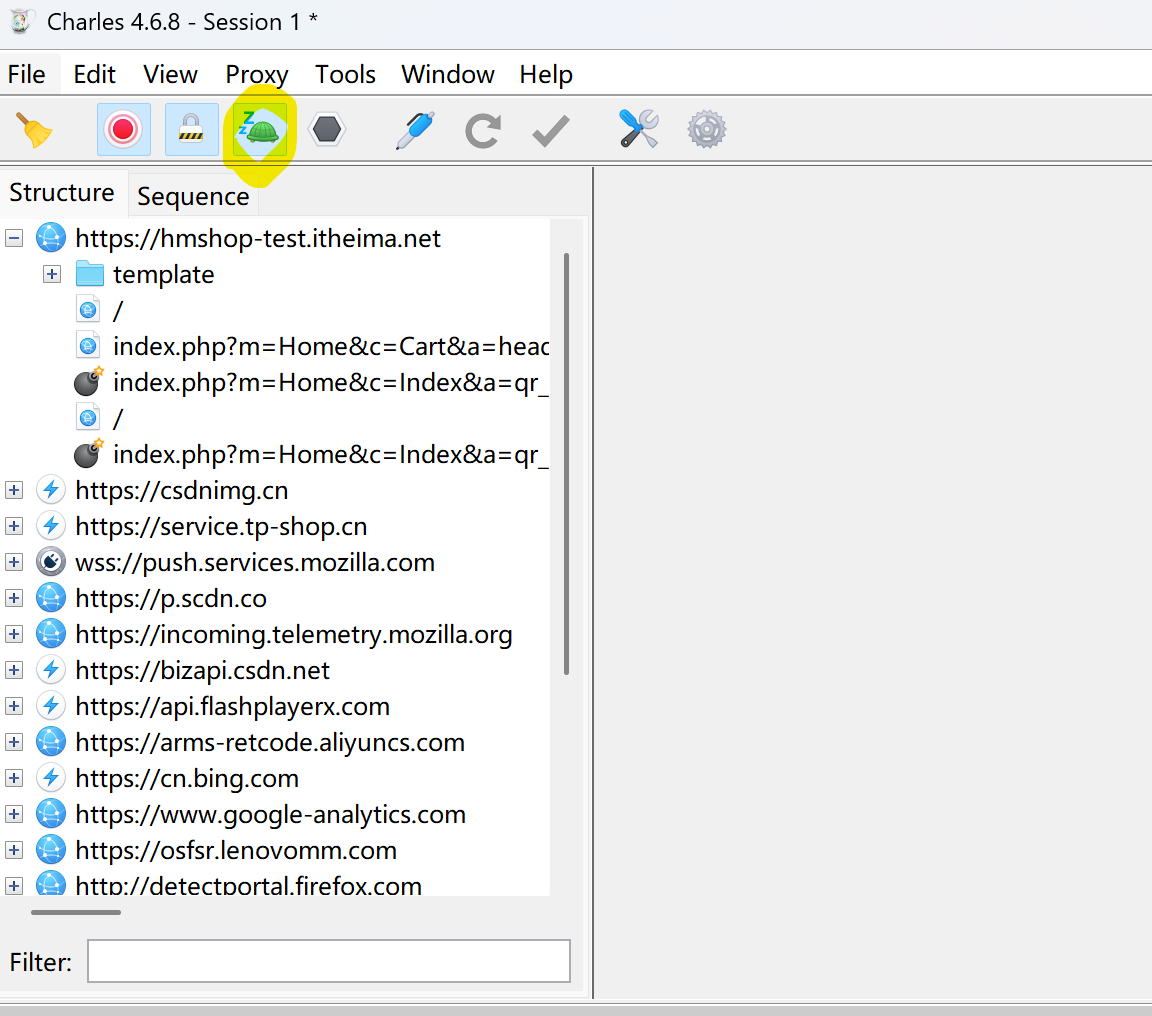Open Settings gear icon in toolbar

(707, 130)
